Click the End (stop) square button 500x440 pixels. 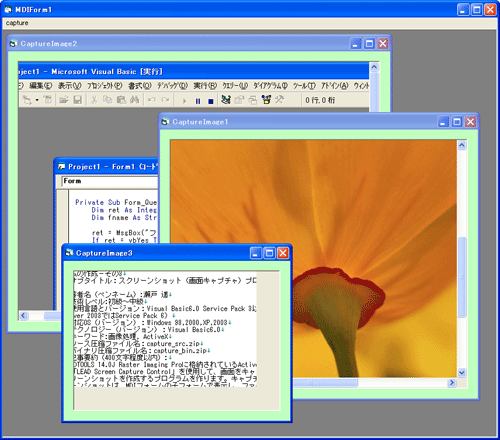tap(211, 101)
